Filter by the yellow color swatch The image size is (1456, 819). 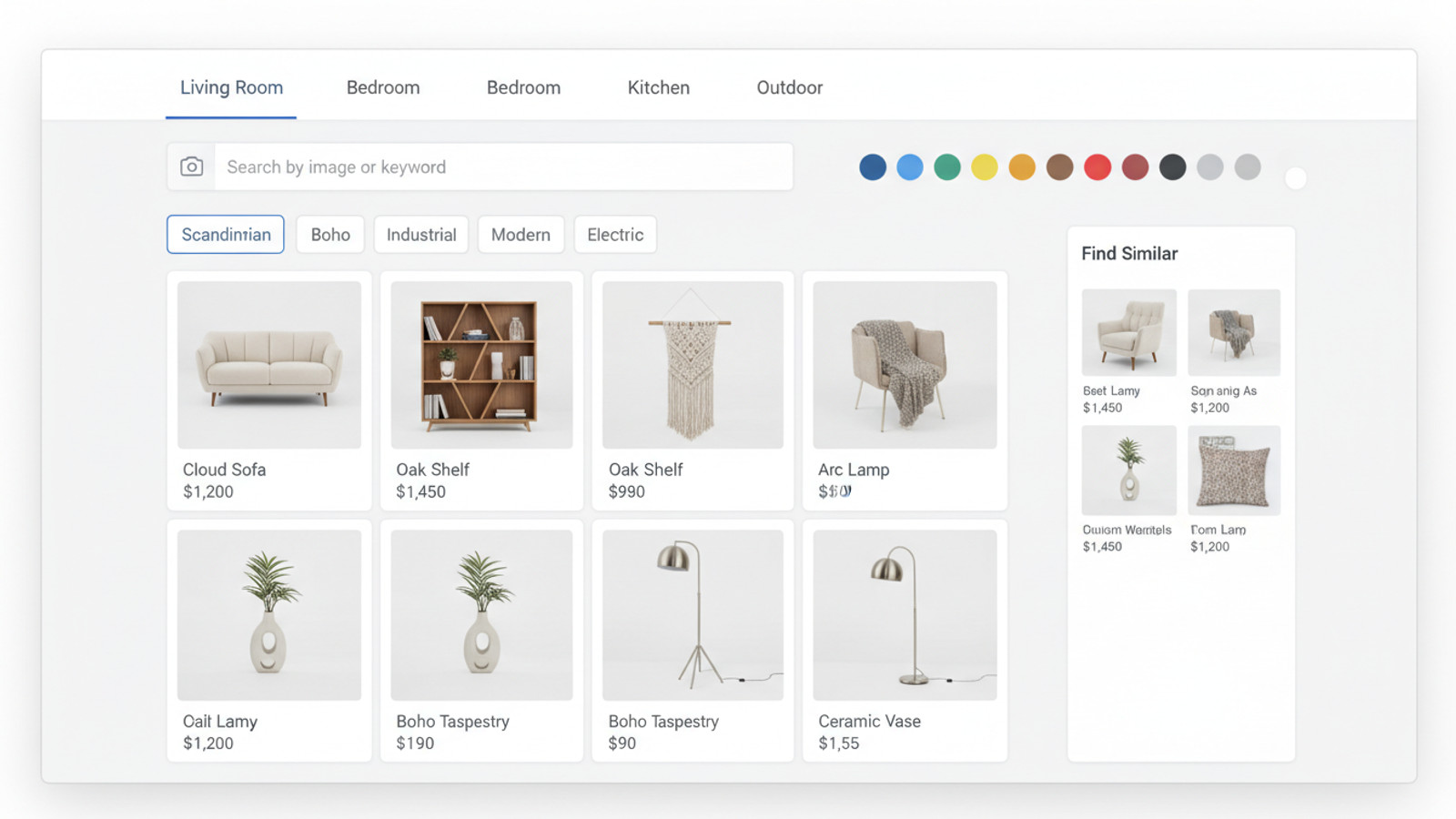point(985,167)
